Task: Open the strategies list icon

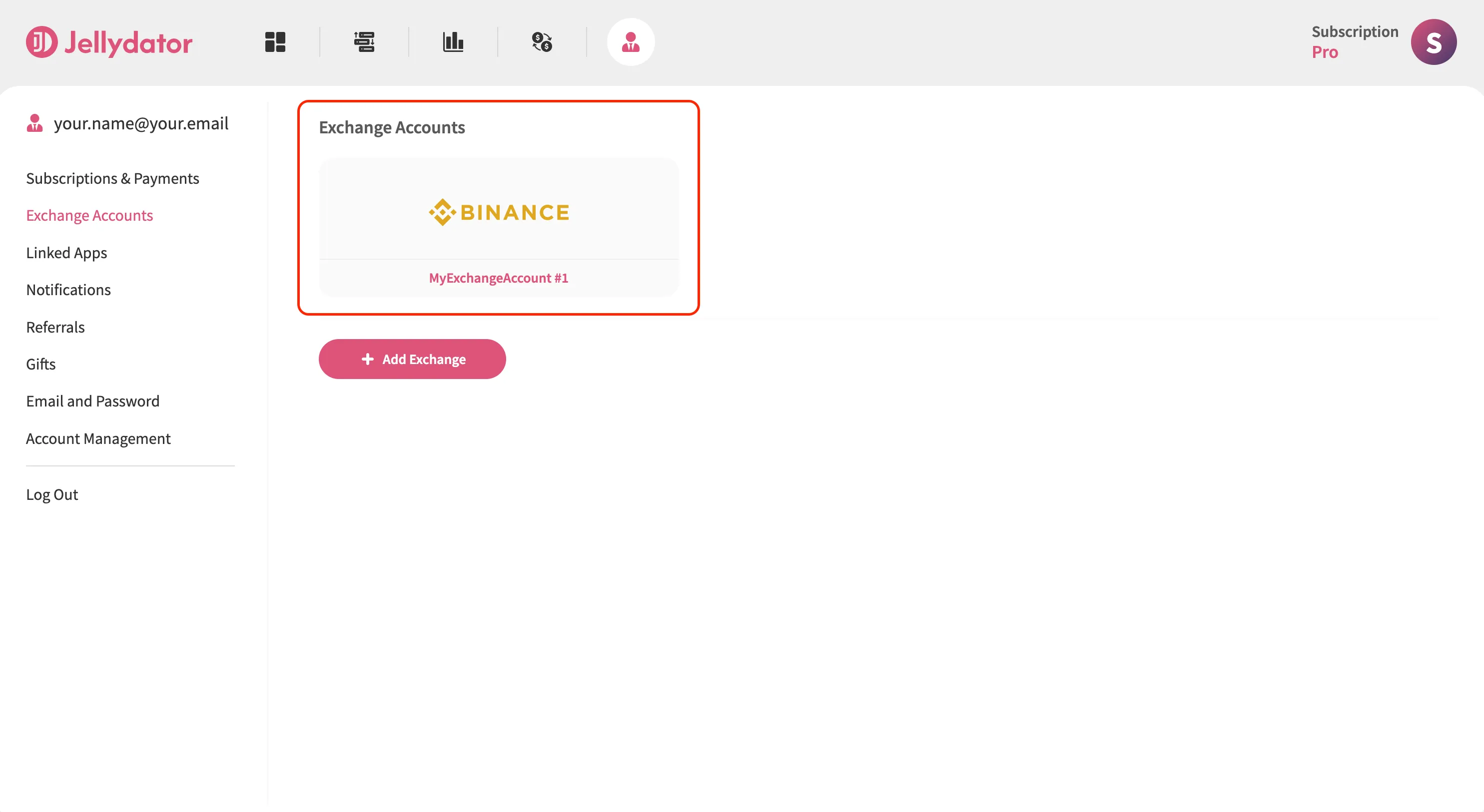Action: (x=364, y=42)
